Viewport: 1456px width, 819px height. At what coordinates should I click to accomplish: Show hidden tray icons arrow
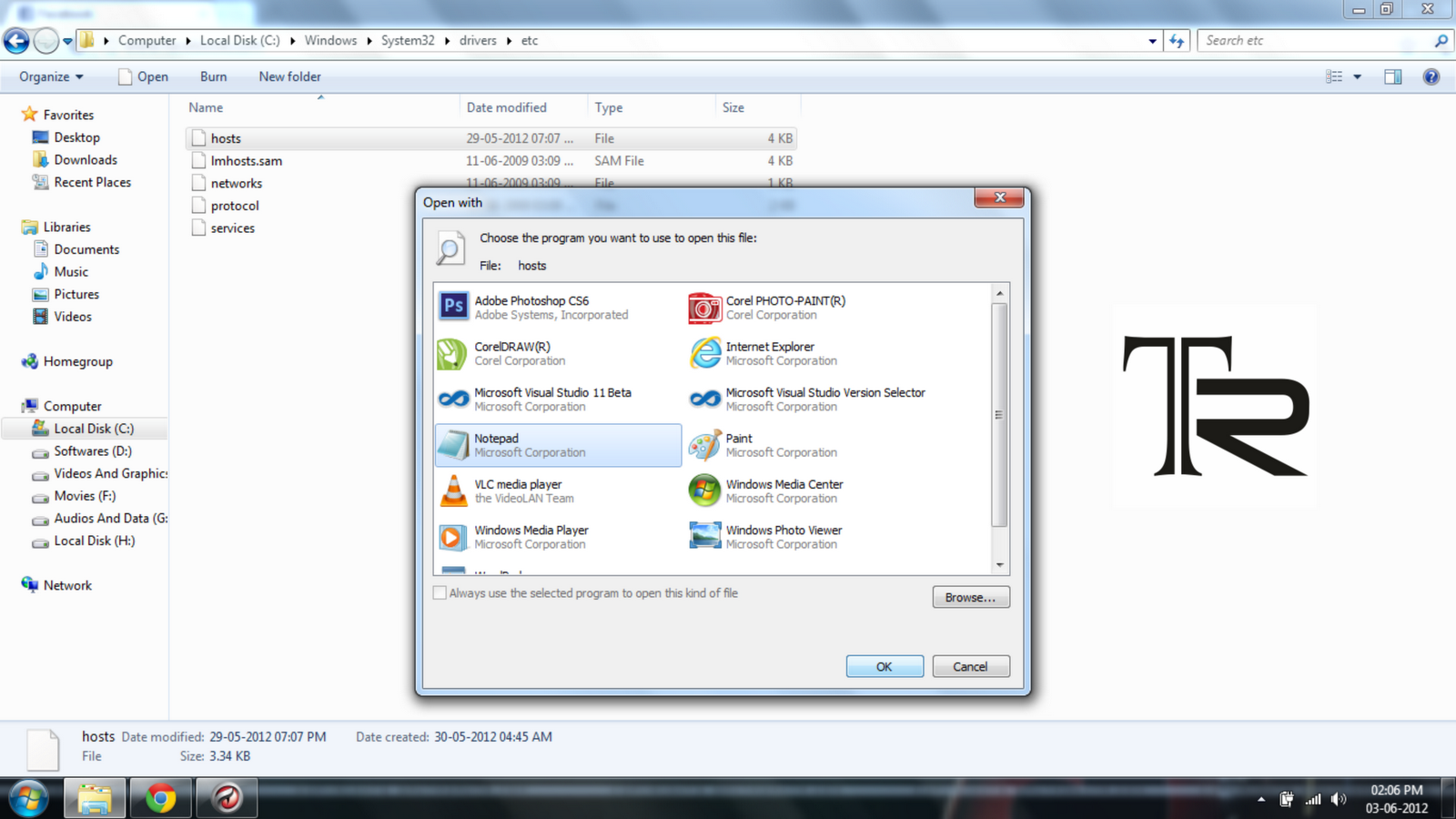[x=1260, y=799]
